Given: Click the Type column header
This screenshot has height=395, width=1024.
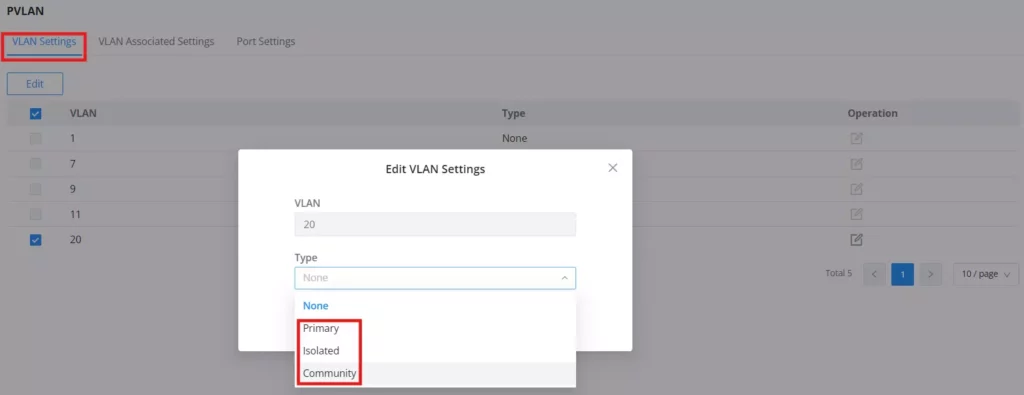Looking at the screenshot, I should 513,114.
